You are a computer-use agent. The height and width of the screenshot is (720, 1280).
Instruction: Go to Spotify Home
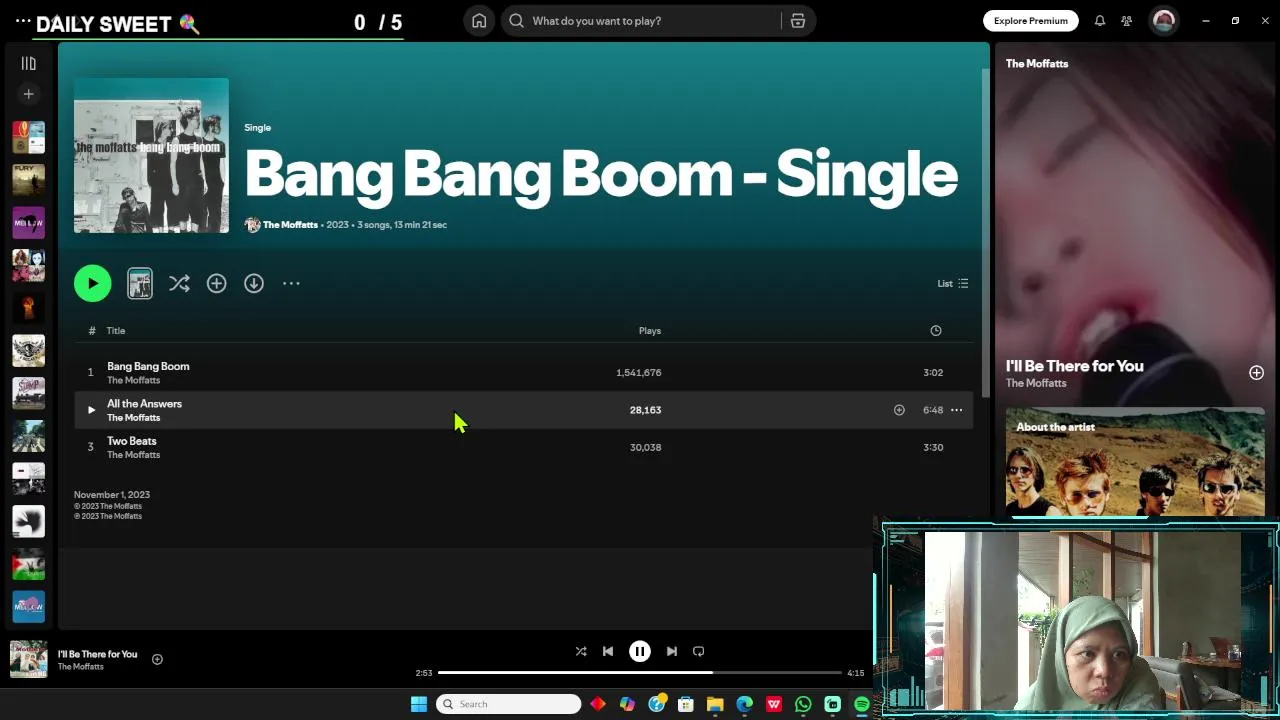pos(479,21)
